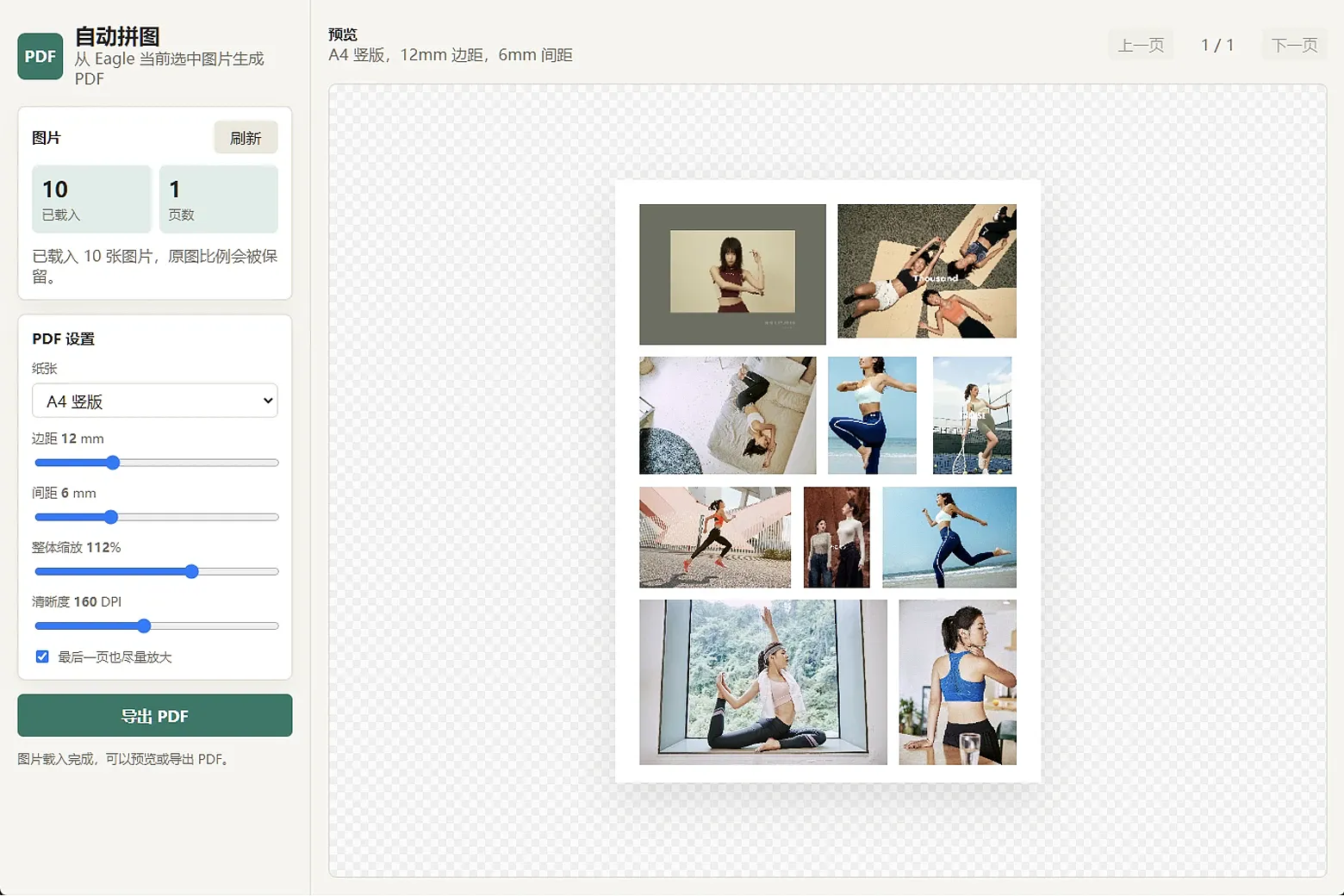Select the group lying on mats thumbnail

coord(927,271)
